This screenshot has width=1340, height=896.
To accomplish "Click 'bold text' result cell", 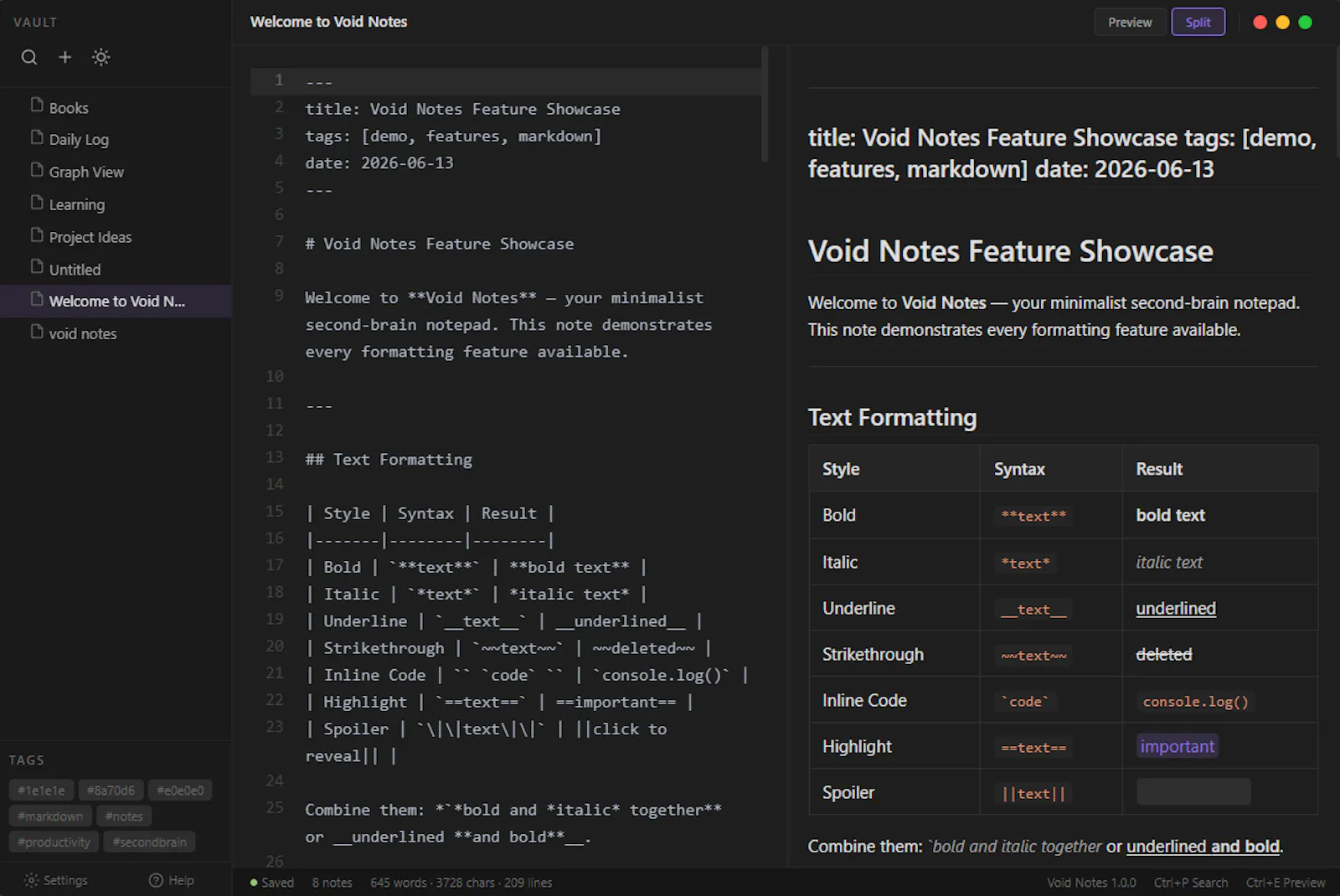I will click(1170, 516).
